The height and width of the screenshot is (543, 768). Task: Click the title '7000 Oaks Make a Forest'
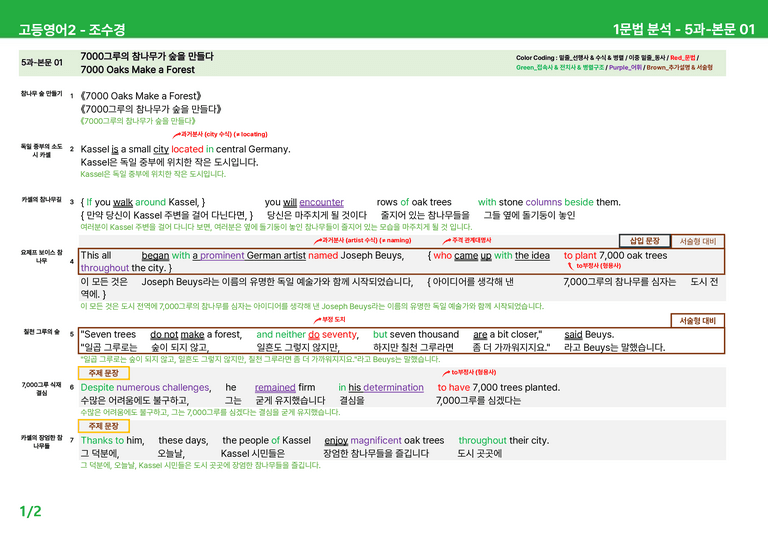tap(138, 70)
